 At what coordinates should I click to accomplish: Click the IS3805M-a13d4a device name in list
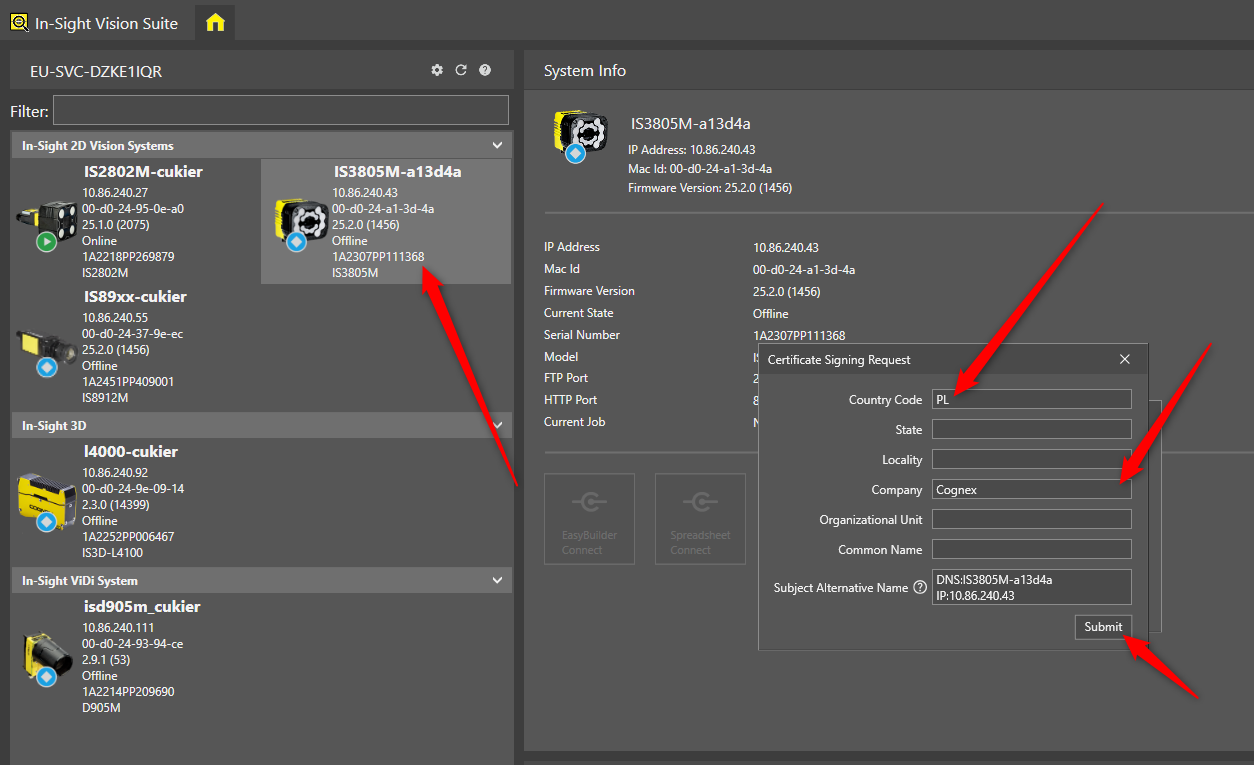(x=397, y=172)
